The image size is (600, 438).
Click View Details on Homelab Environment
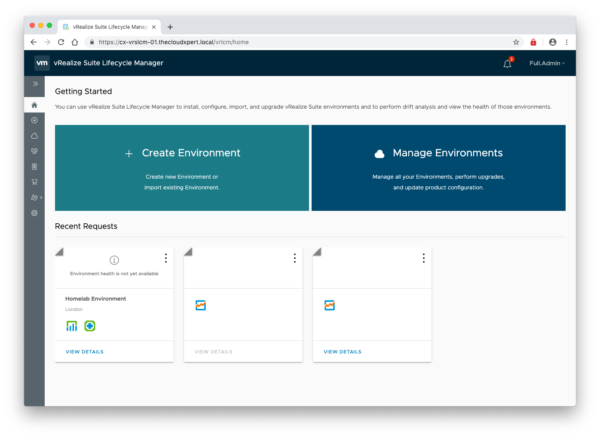pos(84,352)
